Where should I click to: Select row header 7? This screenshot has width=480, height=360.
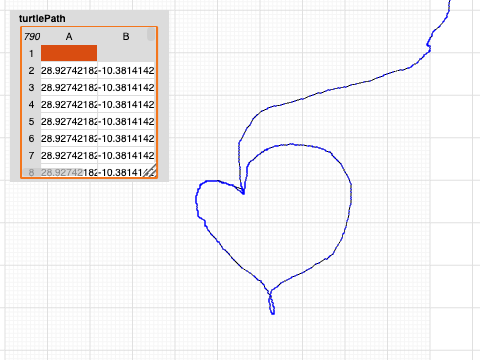pos(31,155)
